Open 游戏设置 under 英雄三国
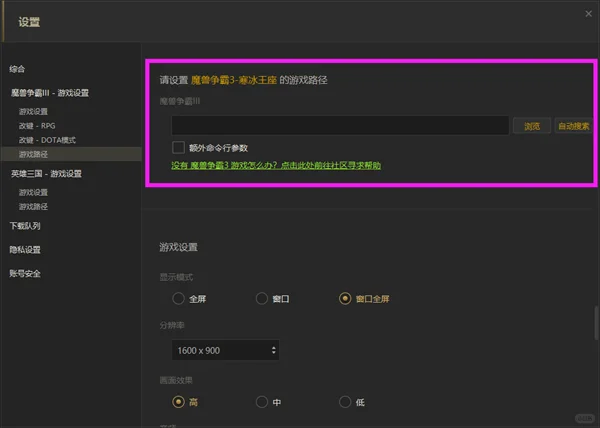This screenshot has width=600, height=428. point(33,192)
